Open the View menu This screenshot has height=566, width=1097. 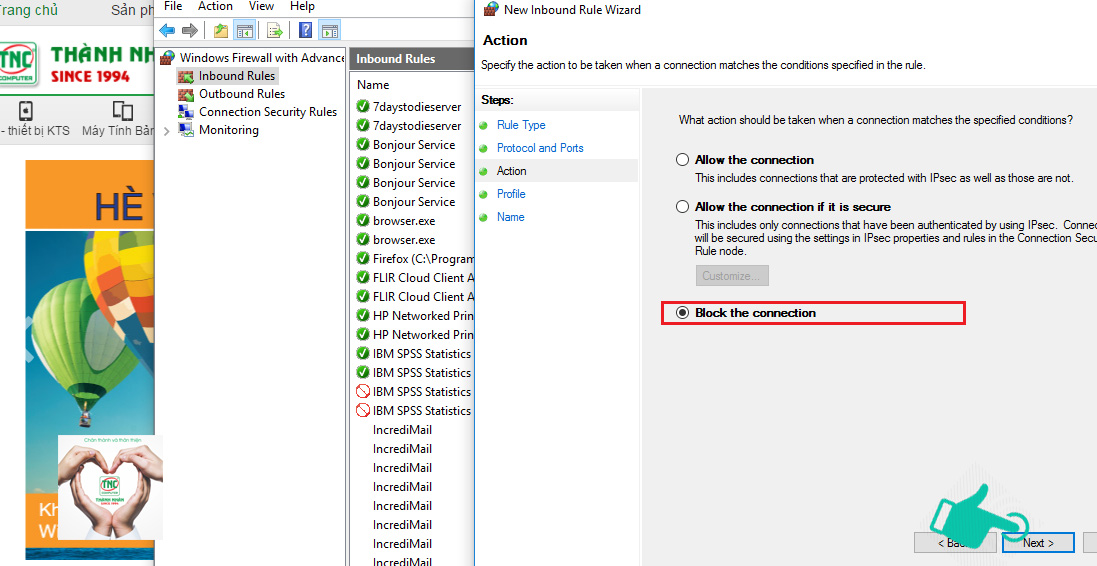(262, 6)
